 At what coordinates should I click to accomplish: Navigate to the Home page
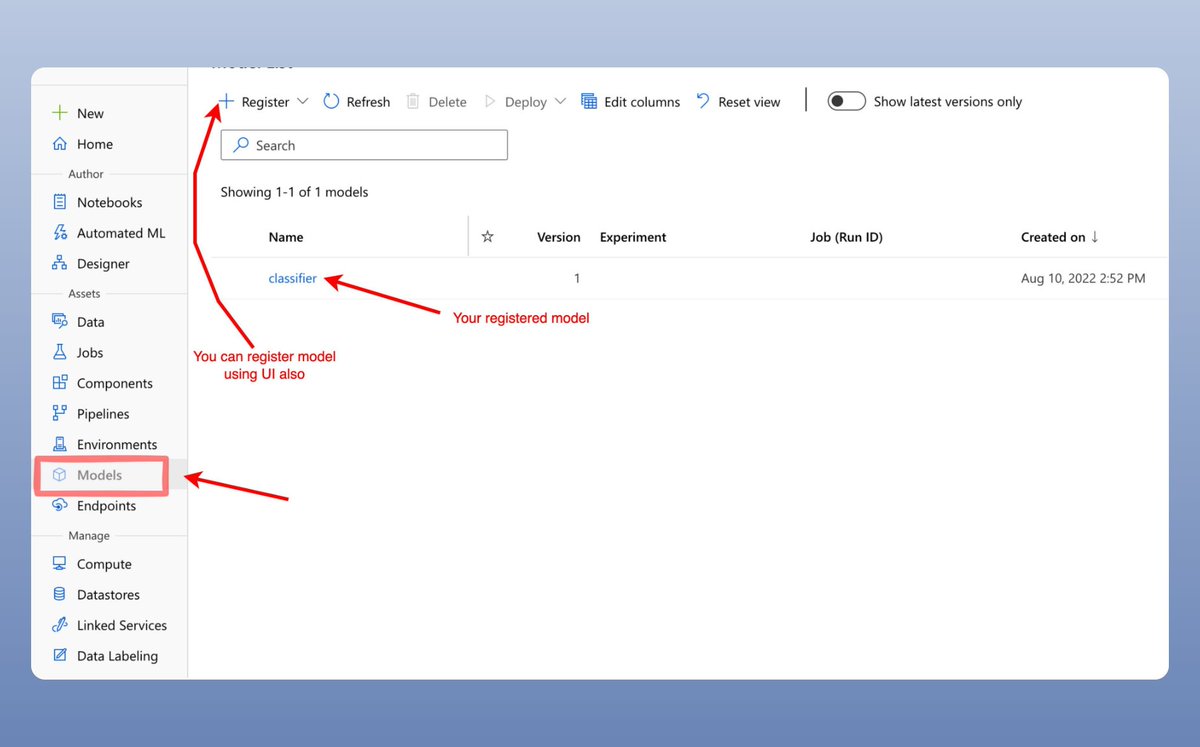[x=93, y=144]
